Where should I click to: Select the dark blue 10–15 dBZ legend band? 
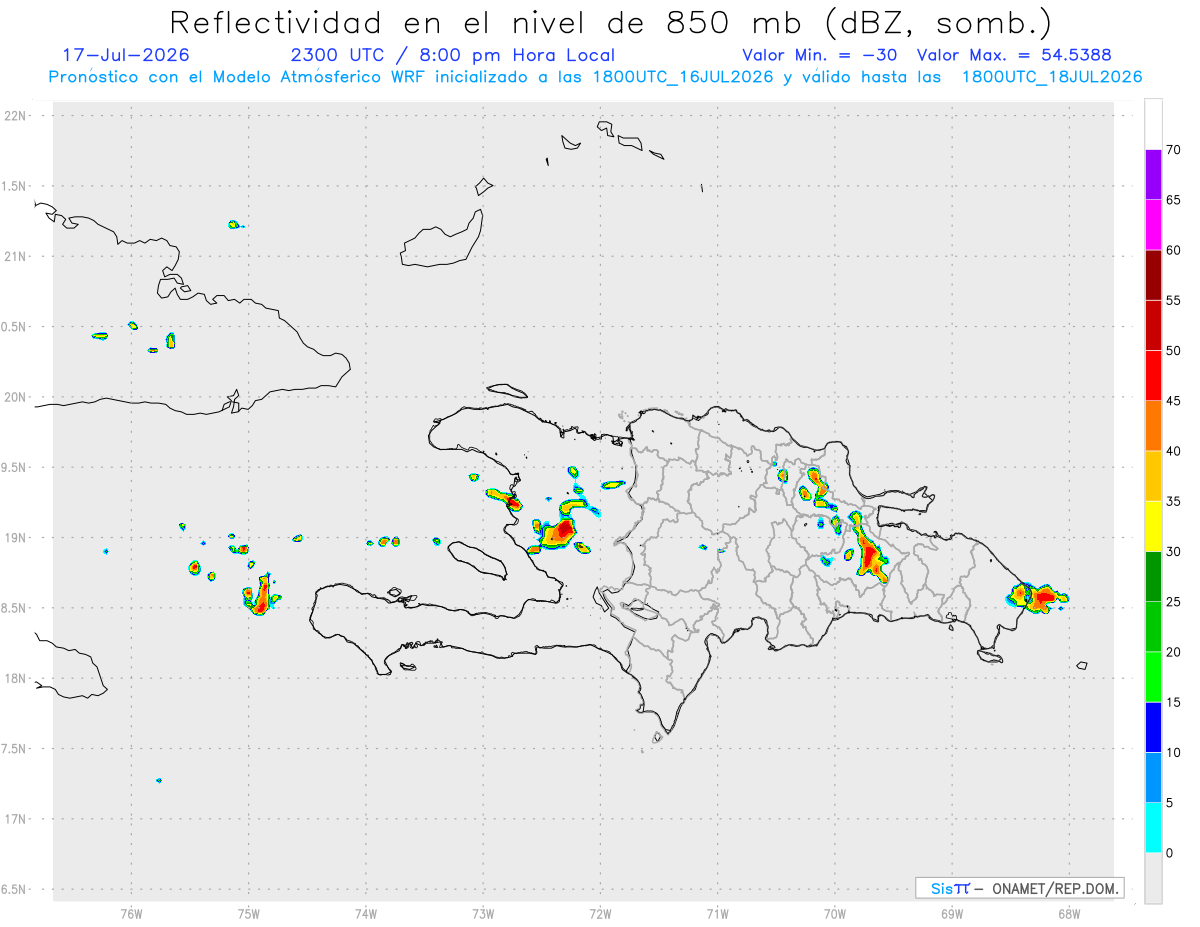(1153, 727)
